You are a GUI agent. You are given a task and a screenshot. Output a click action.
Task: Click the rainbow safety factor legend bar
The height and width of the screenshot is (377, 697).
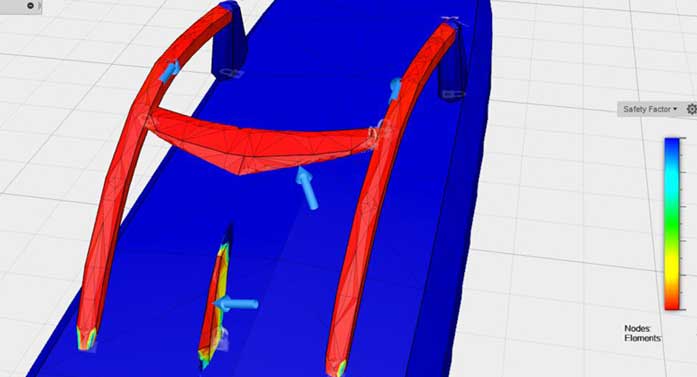point(672,224)
